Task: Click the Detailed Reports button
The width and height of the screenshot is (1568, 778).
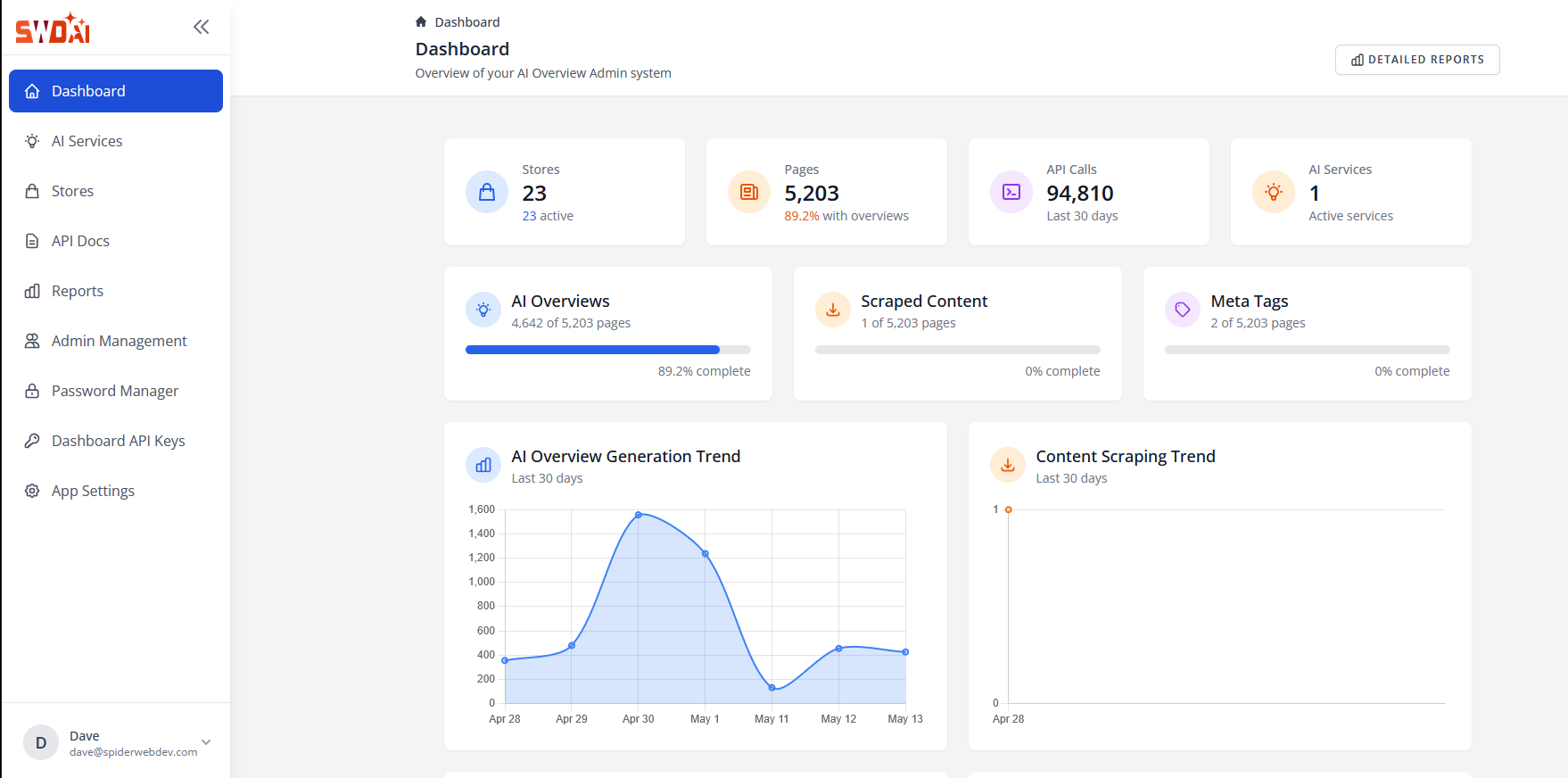Action: pyautogui.click(x=1416, y=60)
